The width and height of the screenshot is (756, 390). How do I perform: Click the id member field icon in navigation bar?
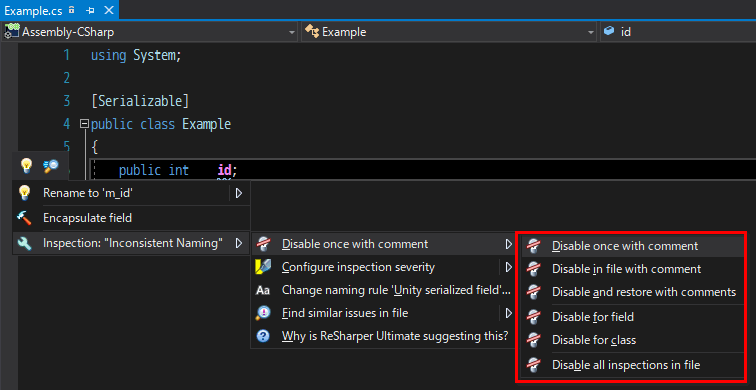point(609,31)
